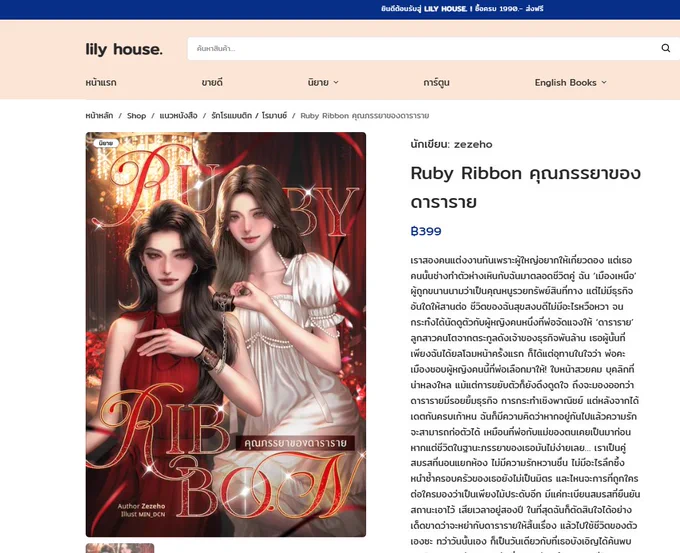Click the ฿399 price text

click(425, 231)
